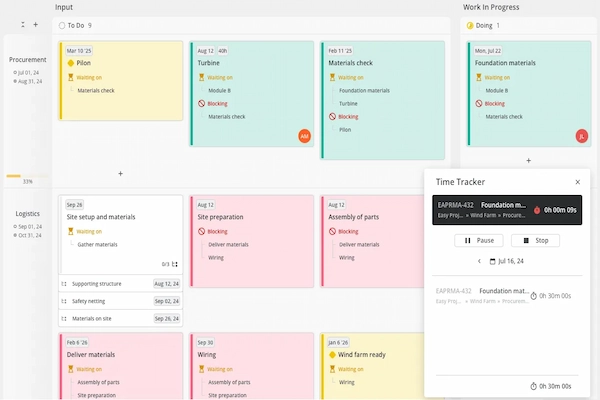Click the Materials on site subtask icon
Viewport: 600px width, 400px height.
point(65,319)
